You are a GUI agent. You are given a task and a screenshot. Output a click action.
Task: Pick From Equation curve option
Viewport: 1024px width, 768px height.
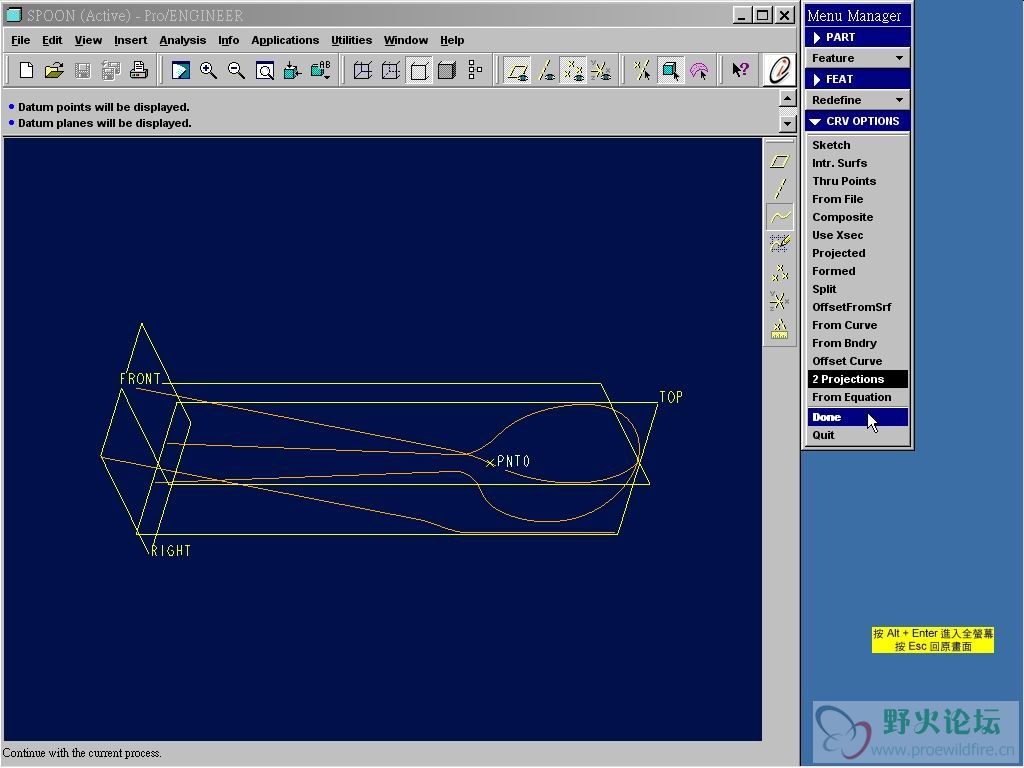857,397
